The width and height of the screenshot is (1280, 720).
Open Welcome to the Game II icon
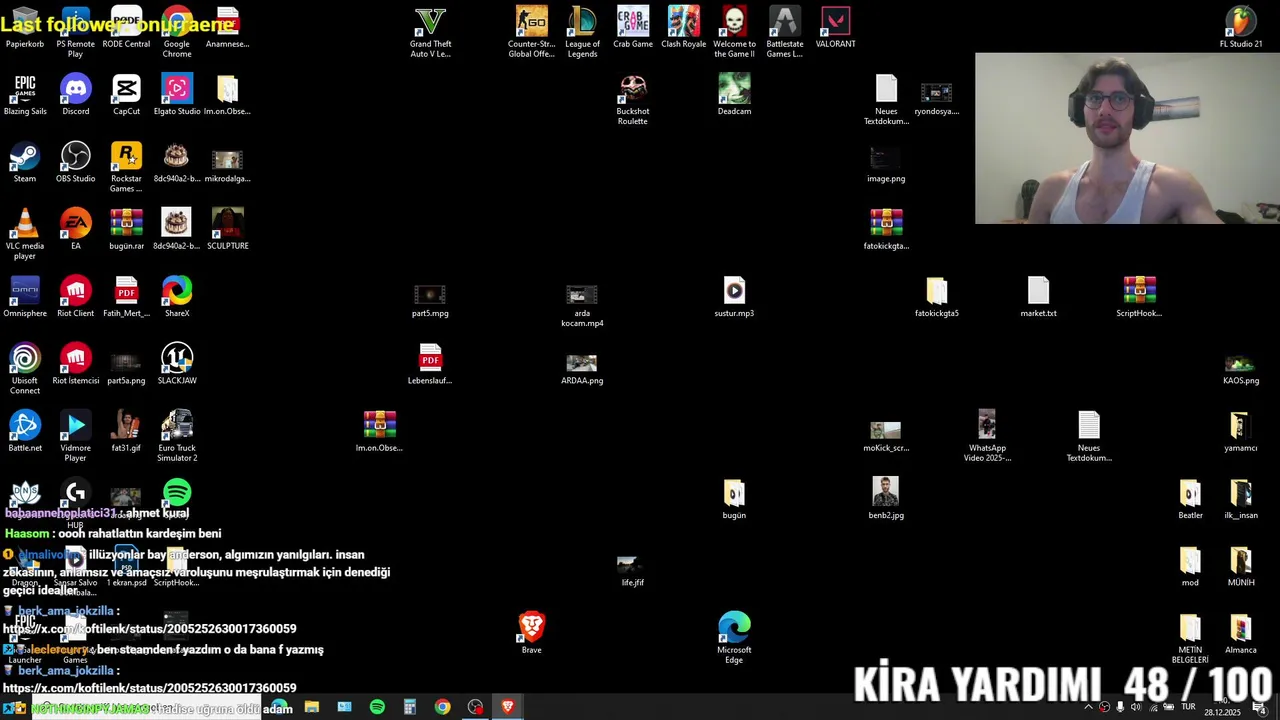coord(734,32)
